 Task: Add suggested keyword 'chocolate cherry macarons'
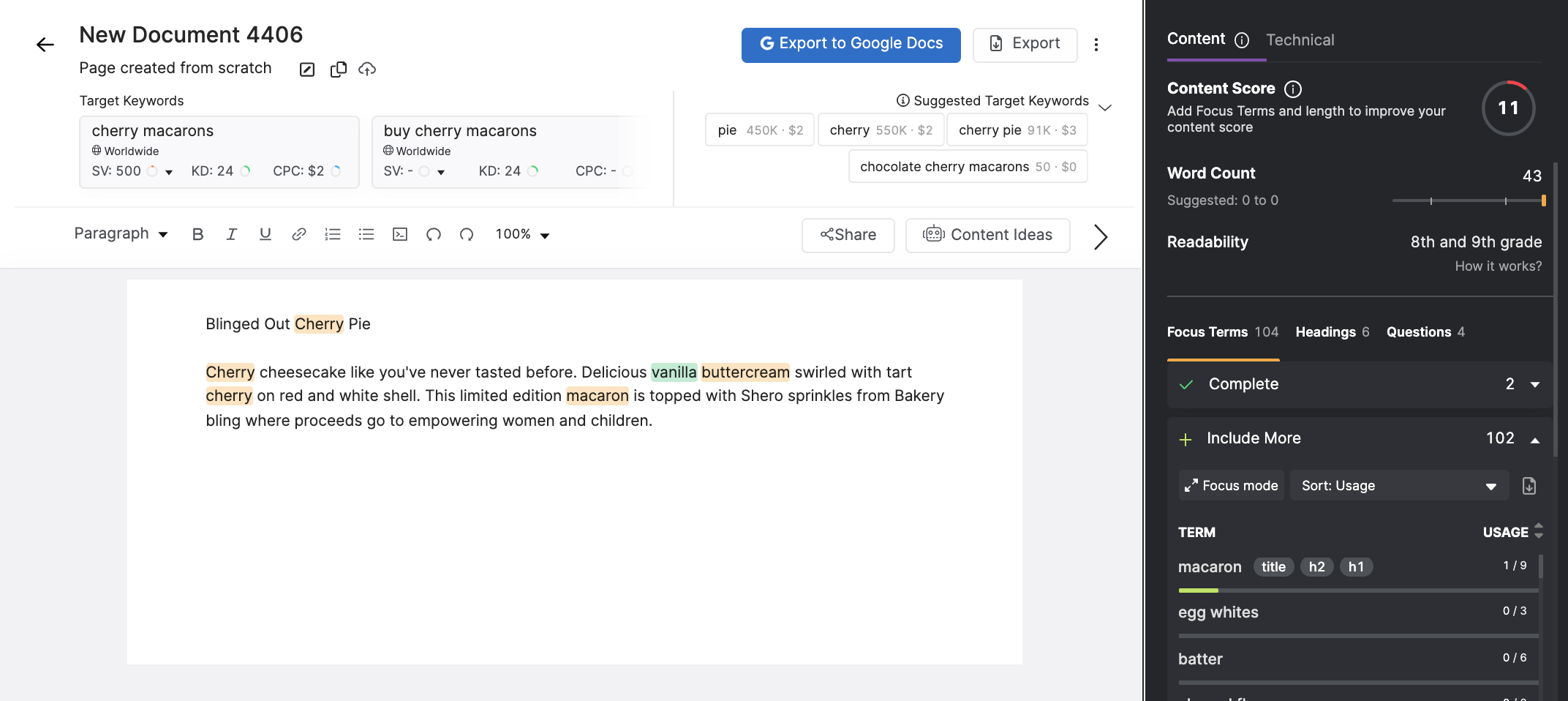[967, 166]
